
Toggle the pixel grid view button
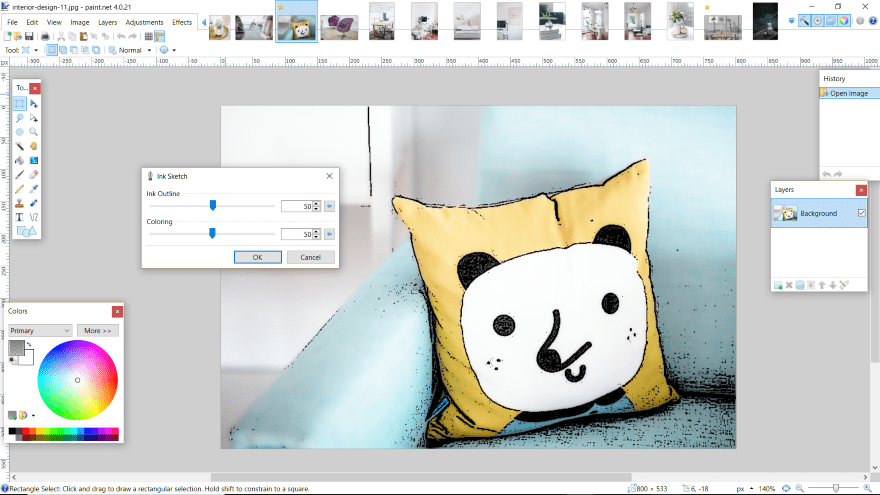tap(147, 36)
